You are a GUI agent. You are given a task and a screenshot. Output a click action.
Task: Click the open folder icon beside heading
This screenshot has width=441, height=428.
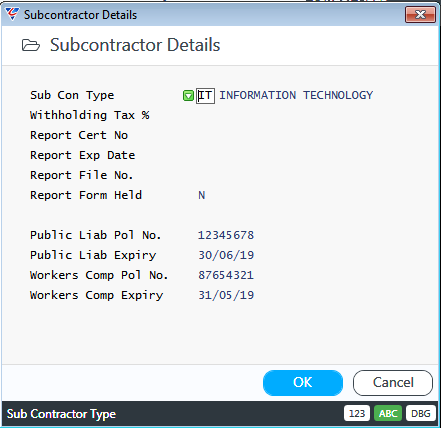[x=31, y=45]
